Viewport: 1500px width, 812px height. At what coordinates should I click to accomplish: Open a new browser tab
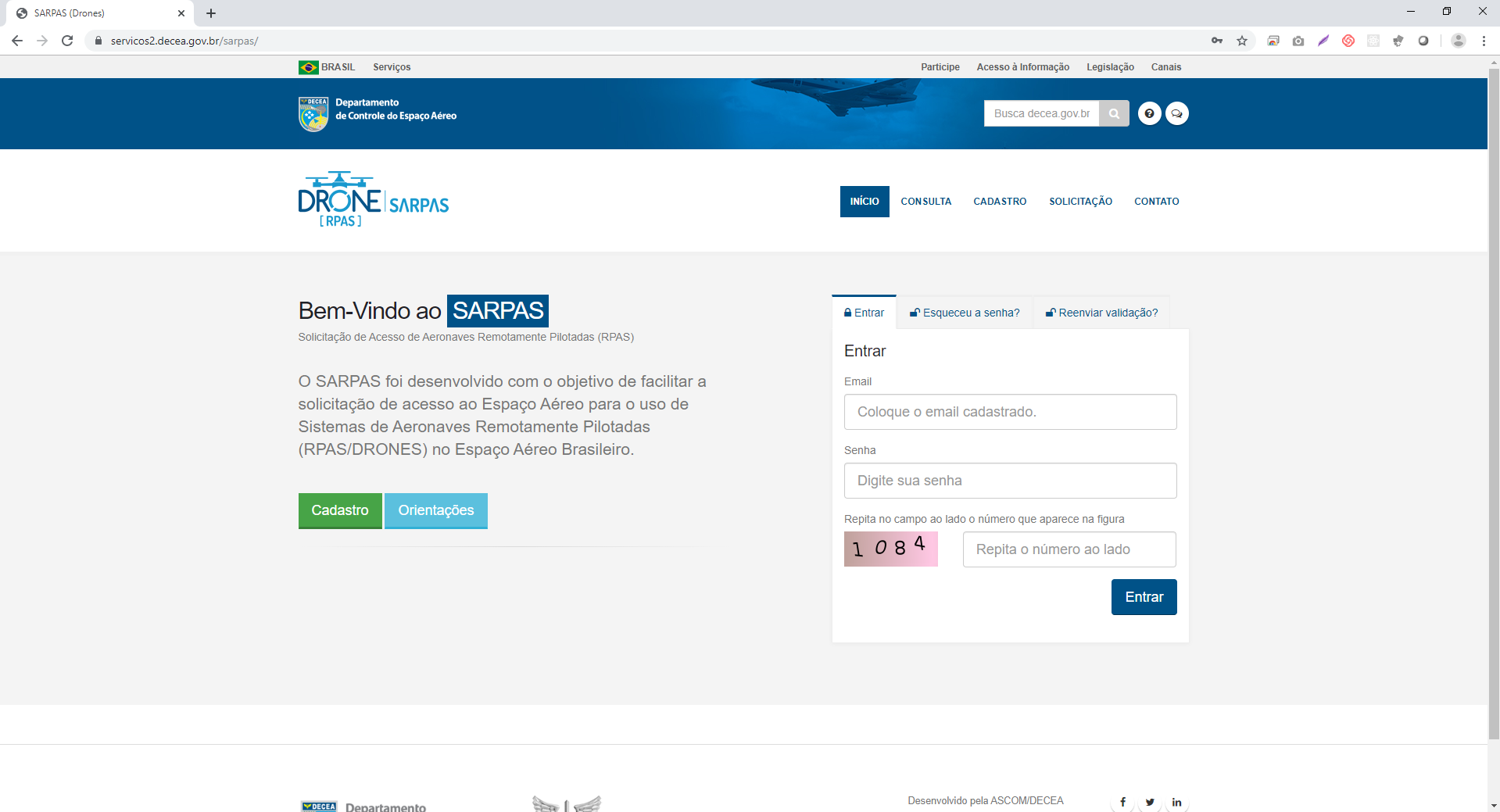pyautogui.click(x=211, y=13)
